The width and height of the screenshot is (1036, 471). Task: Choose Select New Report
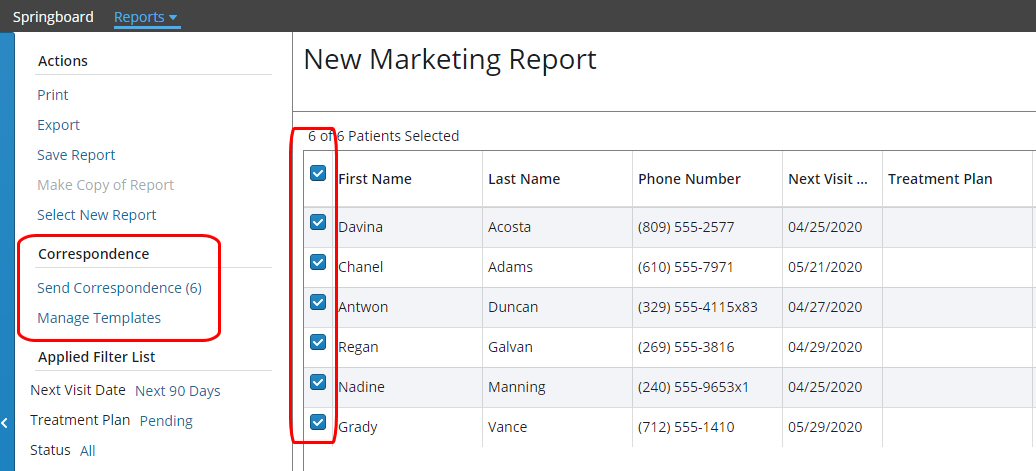click(96, 215)
